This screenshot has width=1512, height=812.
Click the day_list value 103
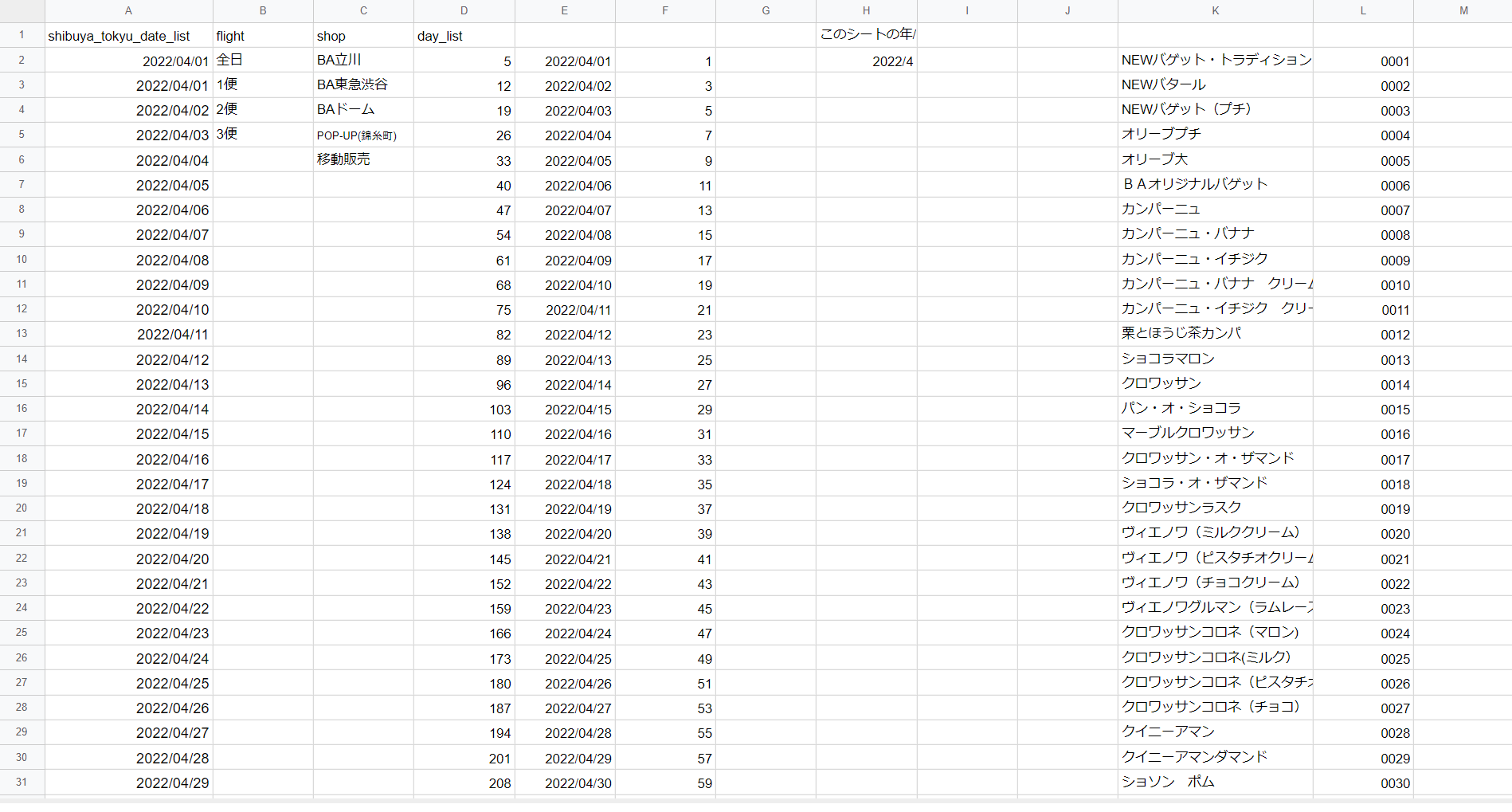[x=464, y=410]
